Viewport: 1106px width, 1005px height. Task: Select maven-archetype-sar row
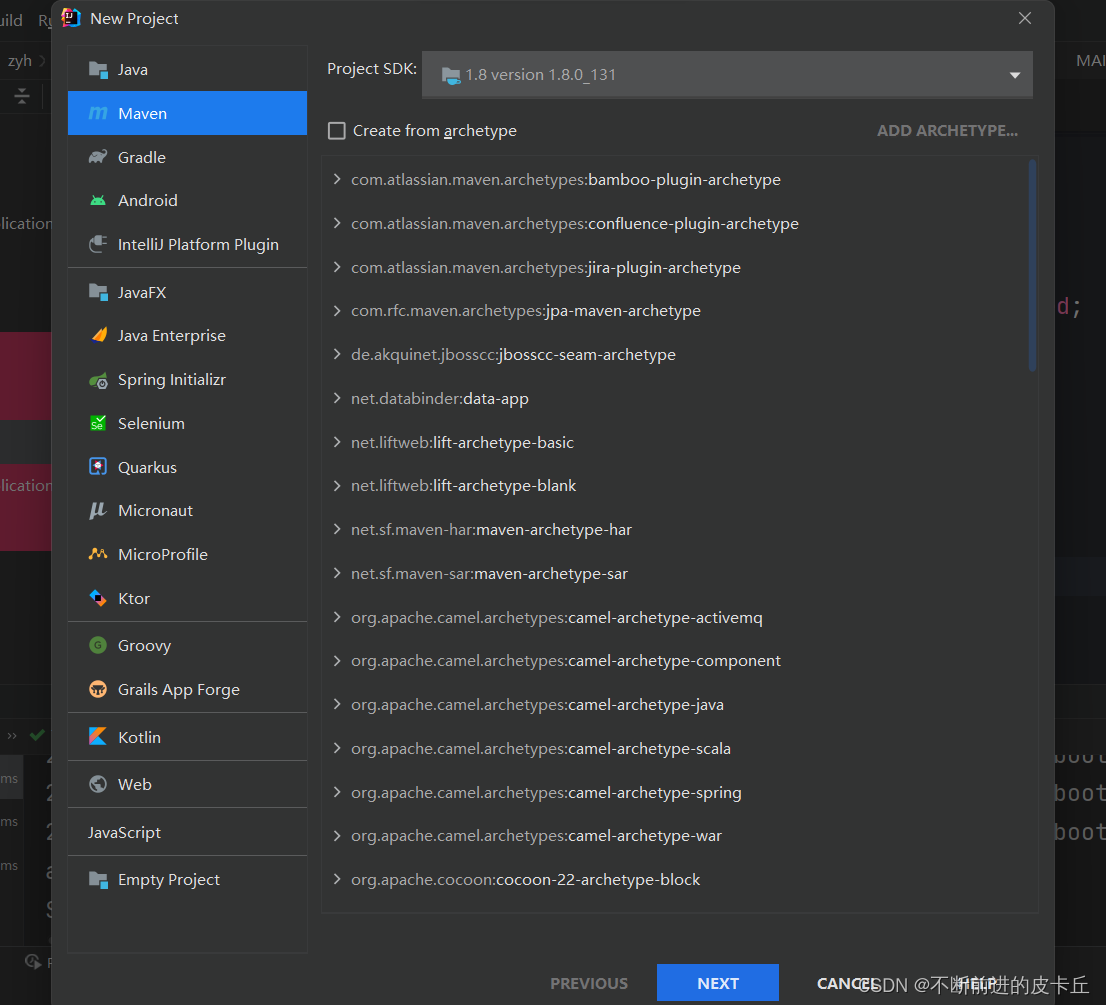(678, 573)
